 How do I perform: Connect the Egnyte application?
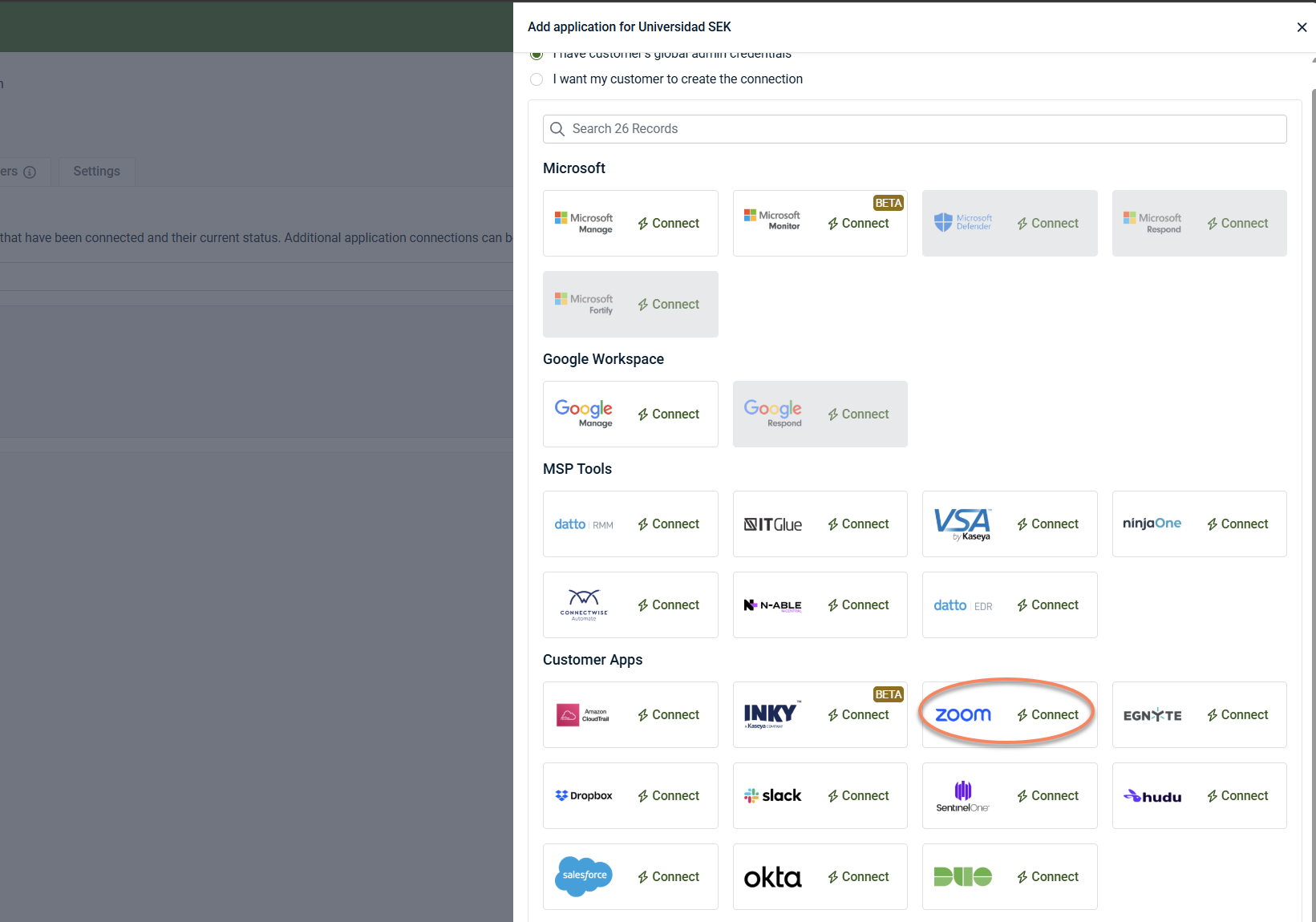click(x=1237, y=715)
